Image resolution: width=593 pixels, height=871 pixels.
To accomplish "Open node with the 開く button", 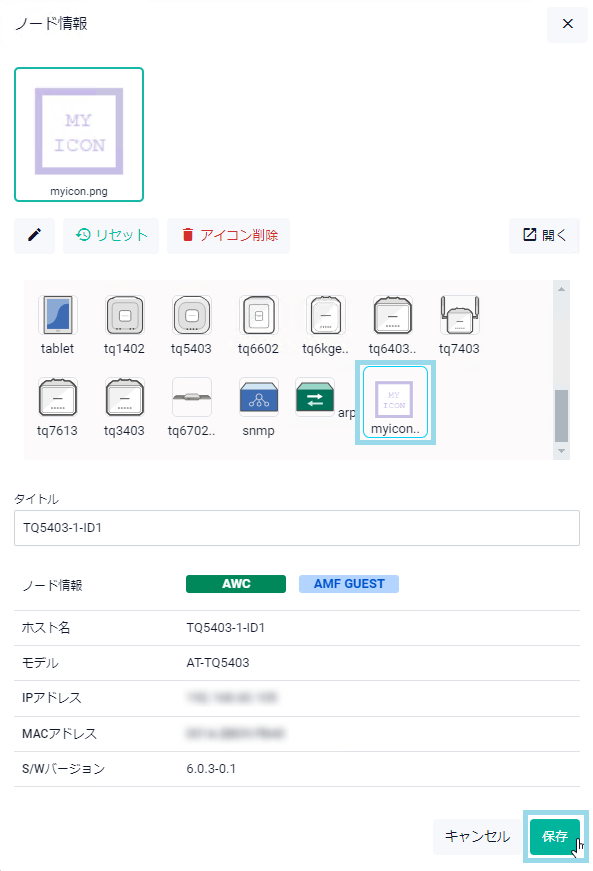I will 544,236.
